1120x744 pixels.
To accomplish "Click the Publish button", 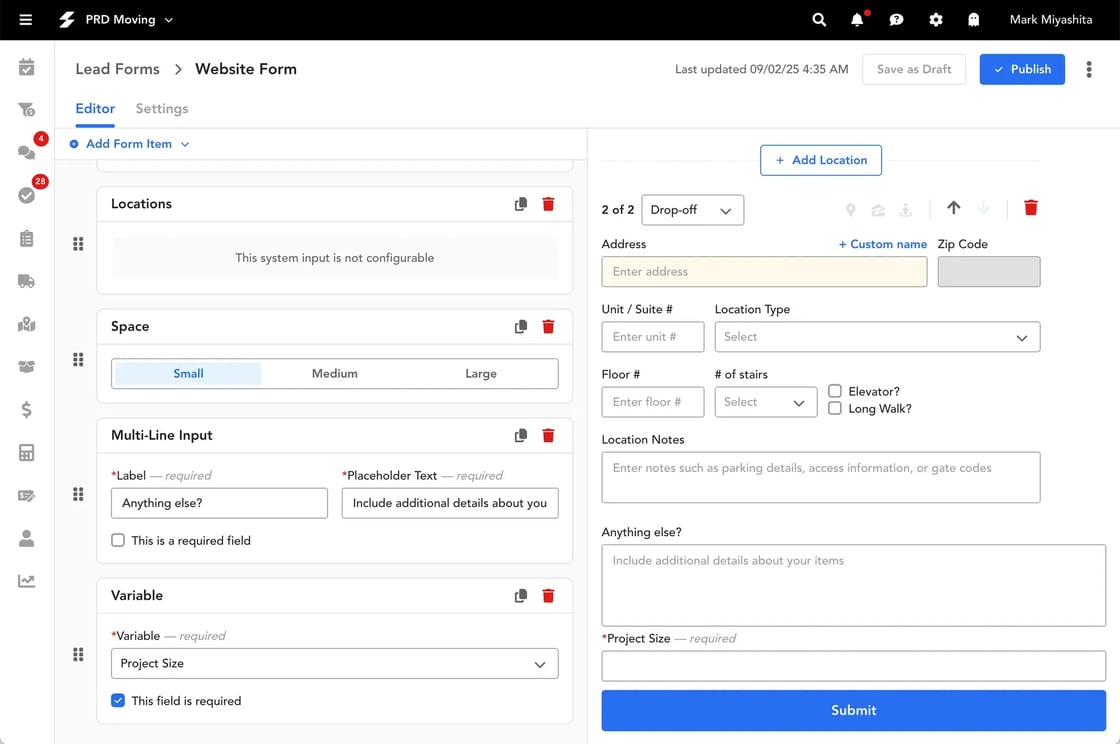I will [1021, 69].
